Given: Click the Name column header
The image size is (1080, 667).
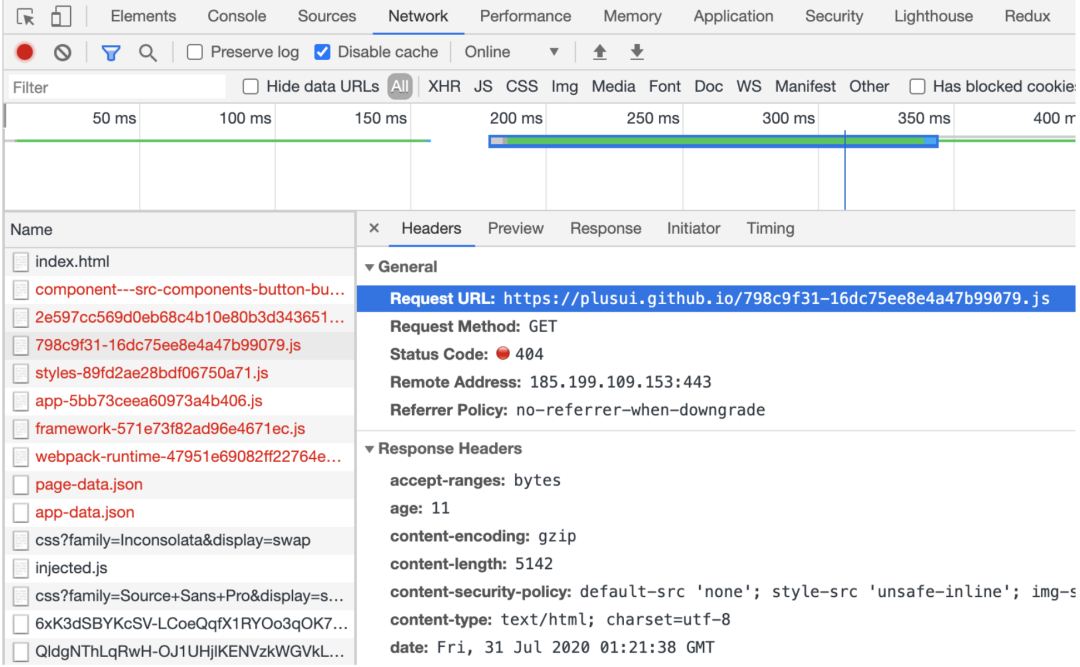Looking at the screenshot, I should point(180,230).
